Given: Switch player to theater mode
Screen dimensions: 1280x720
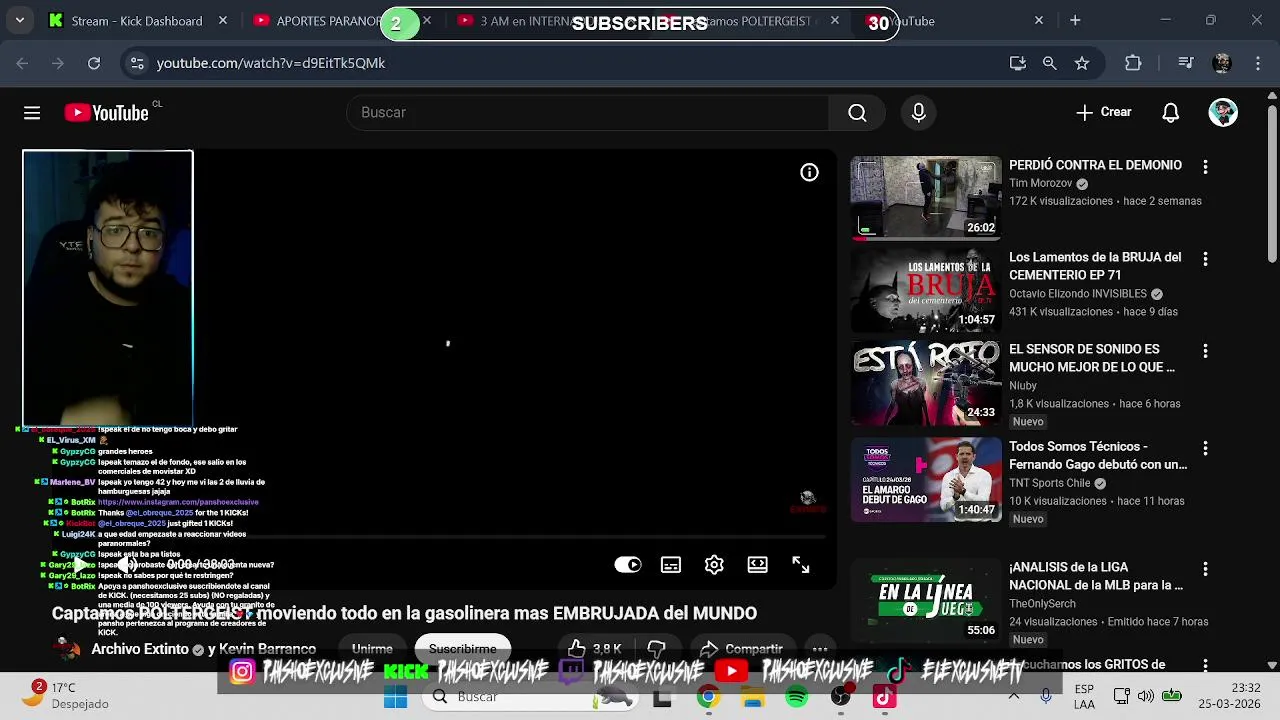Looking at the screenshot, I should click(x=757, y=565).
